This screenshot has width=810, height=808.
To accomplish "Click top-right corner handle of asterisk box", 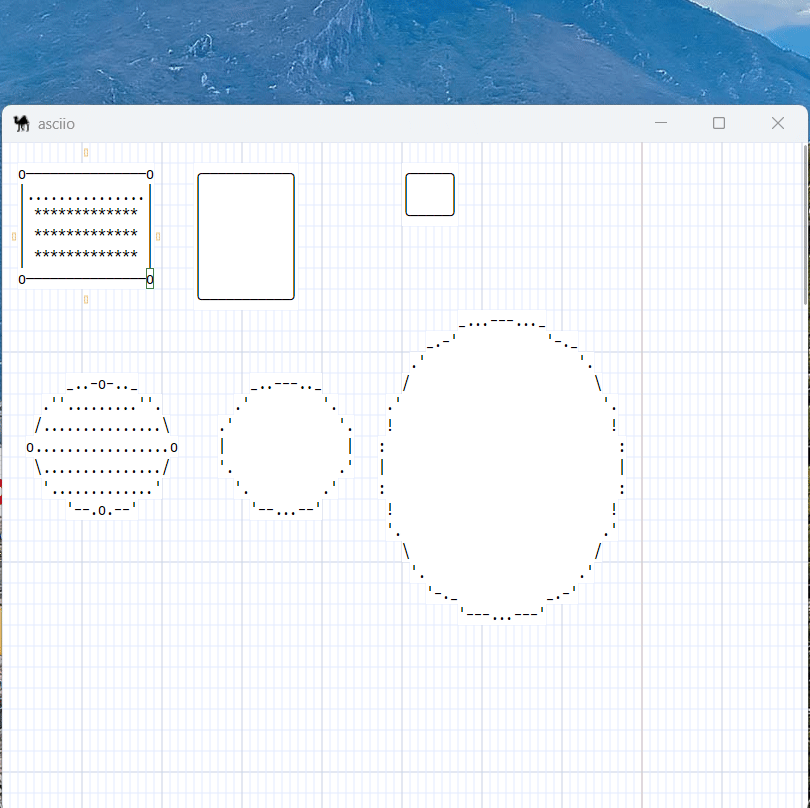I will coord(150,175).
